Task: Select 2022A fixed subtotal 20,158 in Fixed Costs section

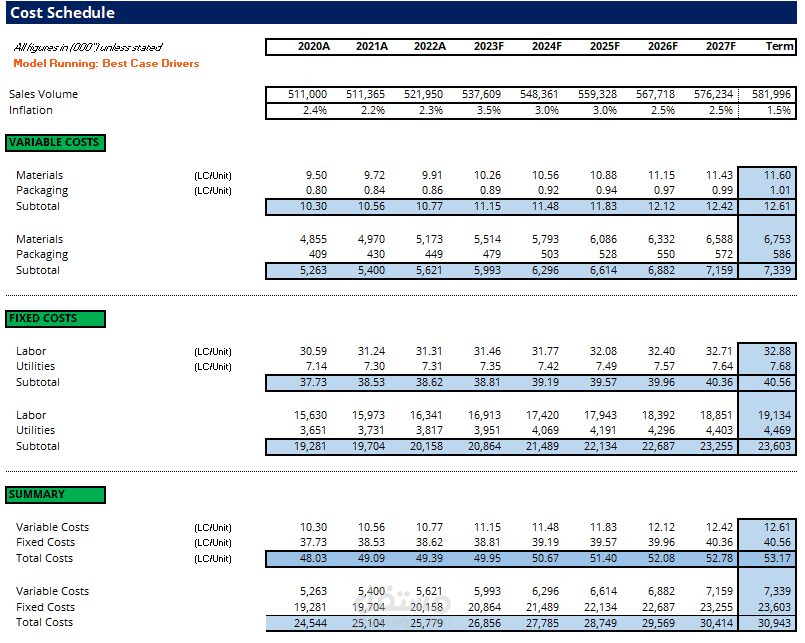Action: click(426, 447)
